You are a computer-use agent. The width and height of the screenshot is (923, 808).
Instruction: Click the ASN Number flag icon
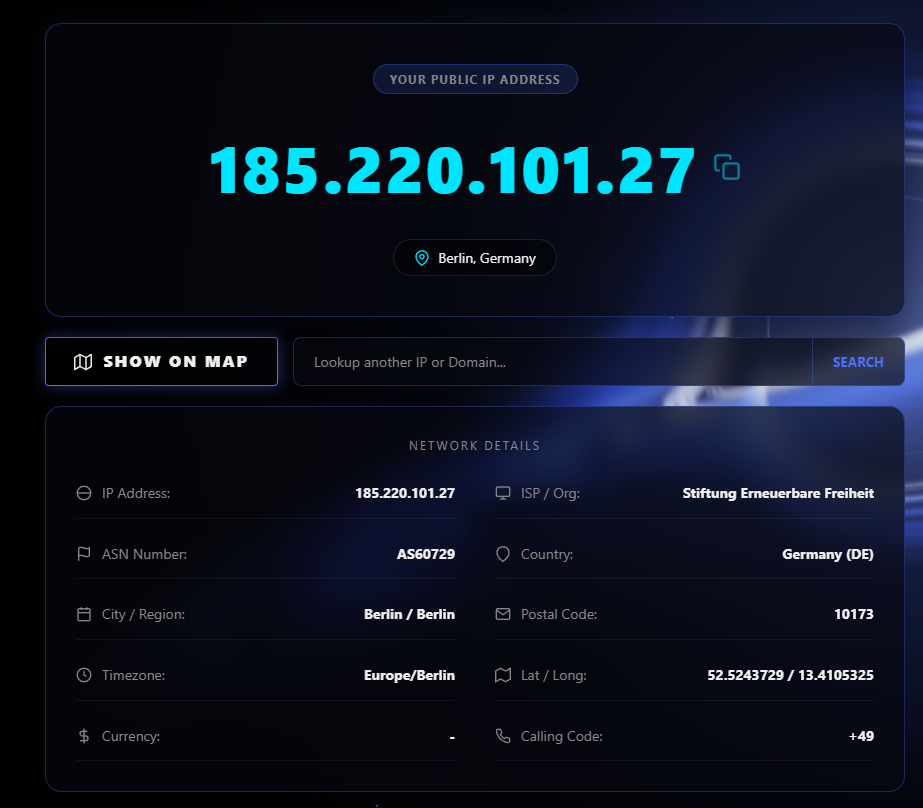(x=84, y=554)
